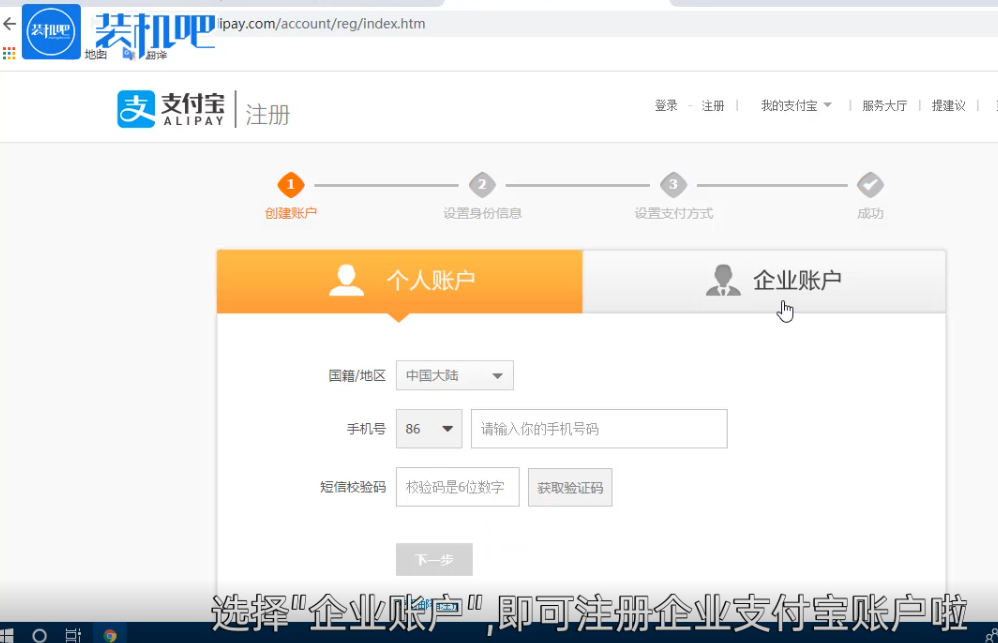The height and width of the screenshot is (643, 998).
Task: Click the 服务大厅 service hall link
Action: click(885, 105)
